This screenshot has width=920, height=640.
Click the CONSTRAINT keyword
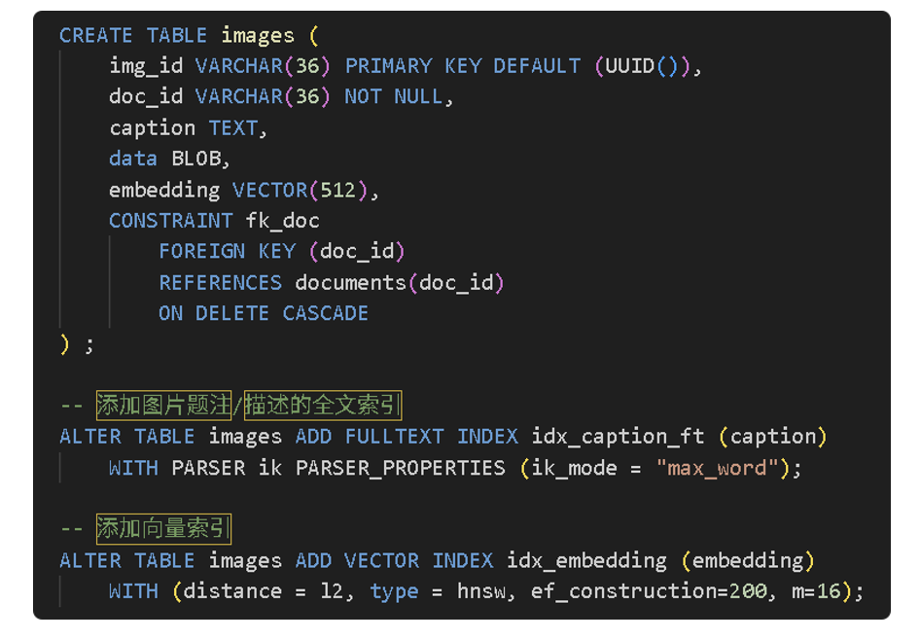171,220
